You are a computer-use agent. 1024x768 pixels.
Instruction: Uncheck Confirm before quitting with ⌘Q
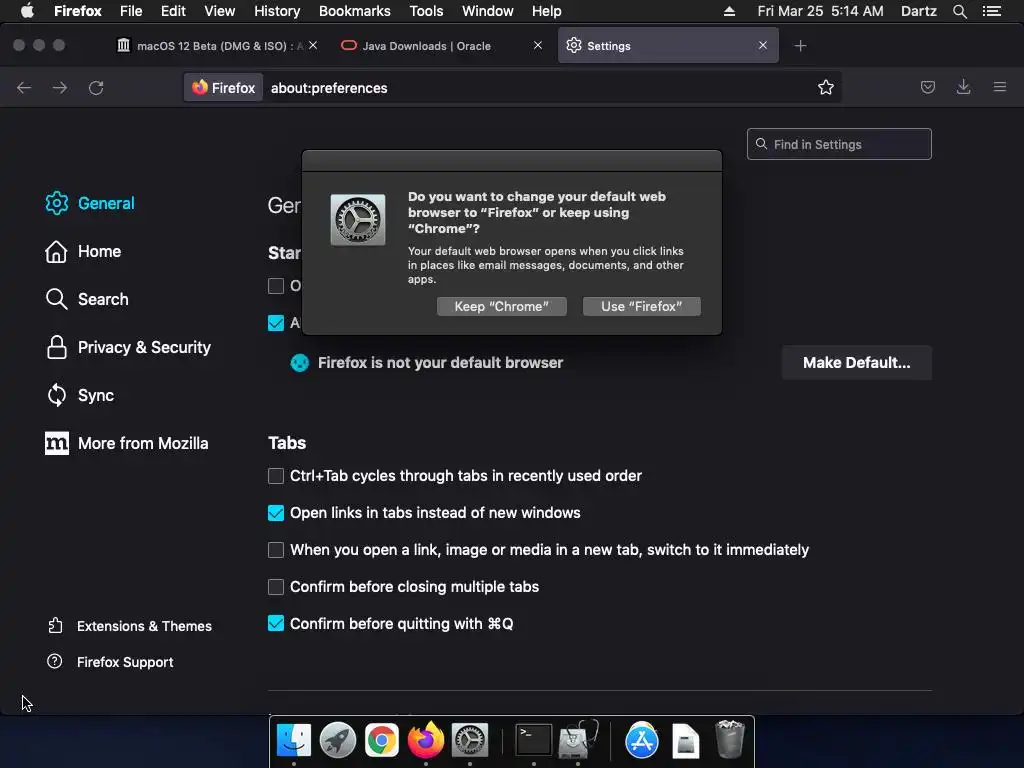276,624
